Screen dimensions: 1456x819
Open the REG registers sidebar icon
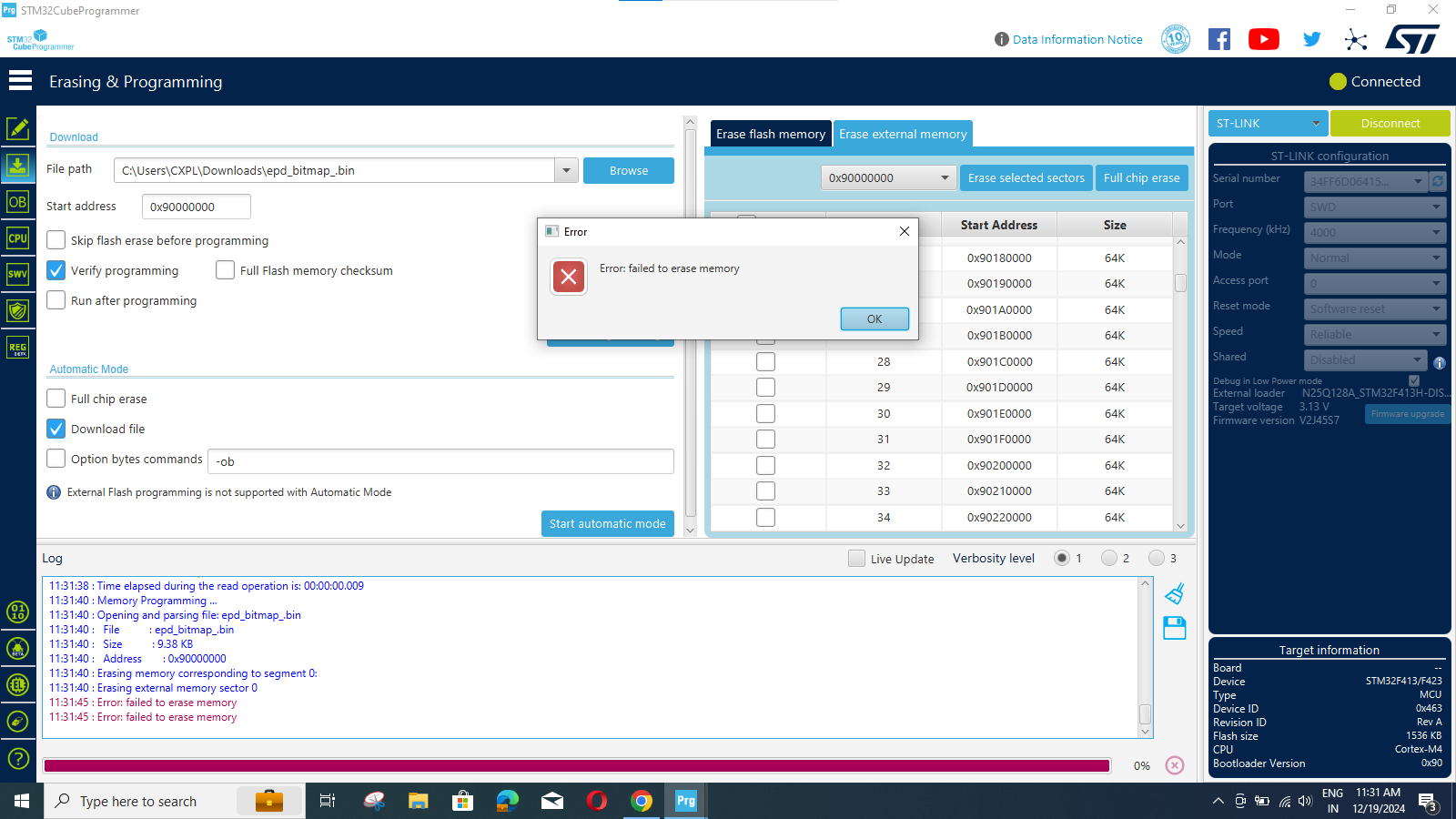[17, 348]
